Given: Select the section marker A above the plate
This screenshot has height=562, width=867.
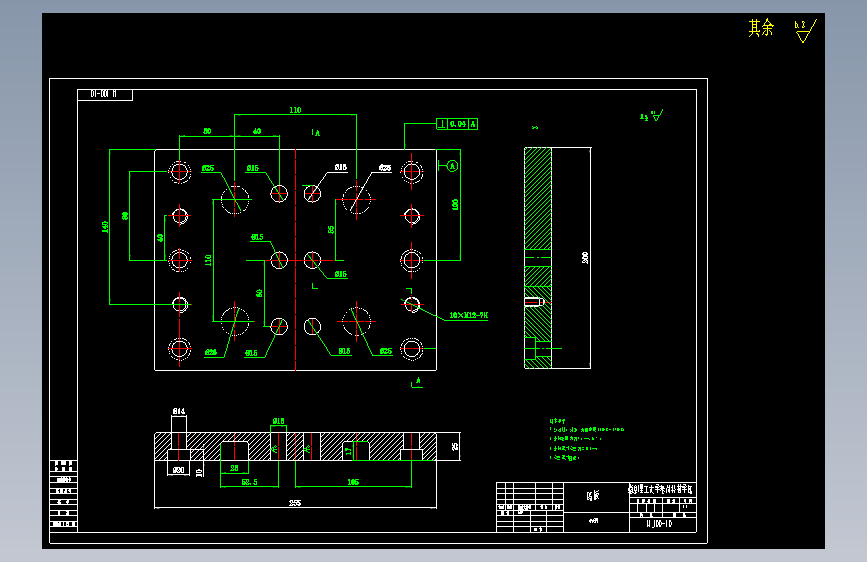Looking at the screenshot, I should click(316, 133).
